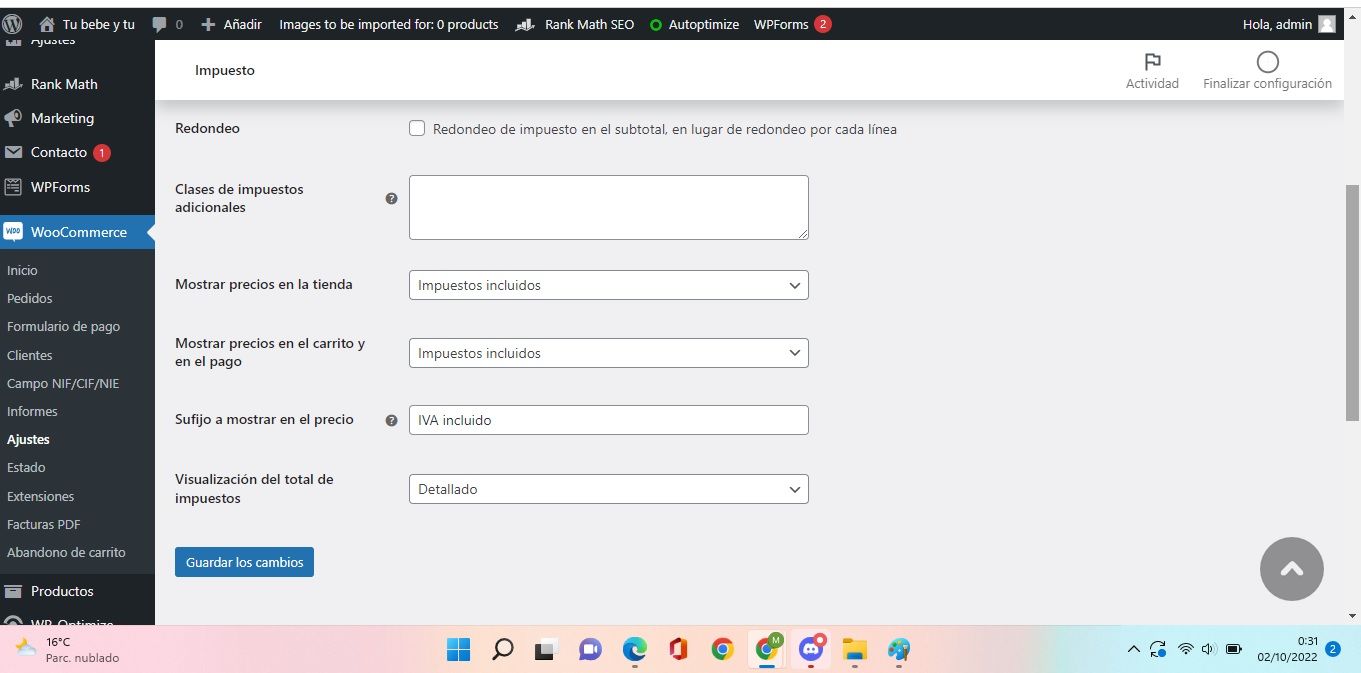Viewport: 1361px width, 673px height.
Task: Open Task View on taskbar
Action: [545, 650]
